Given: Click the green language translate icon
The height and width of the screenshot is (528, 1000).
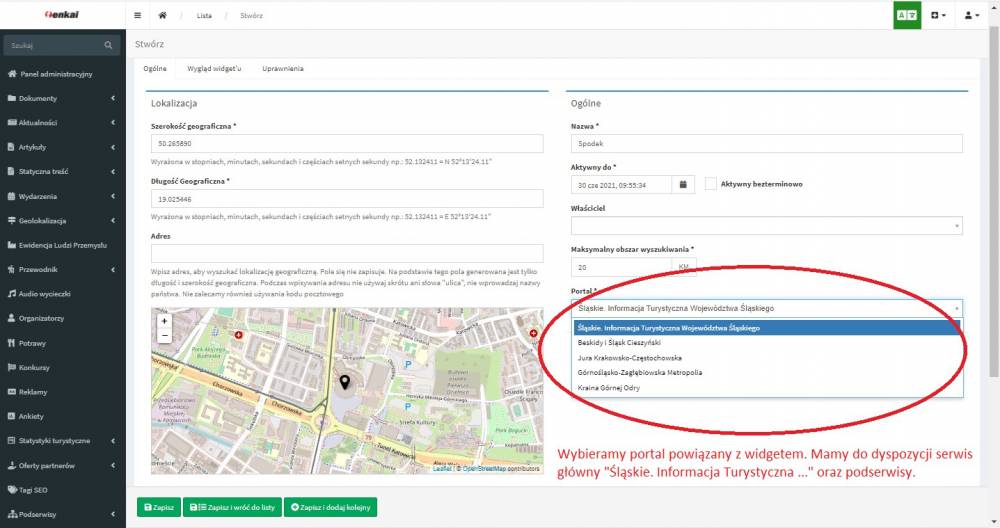Looking at the screenshot, I should click(x=907, y=16).
